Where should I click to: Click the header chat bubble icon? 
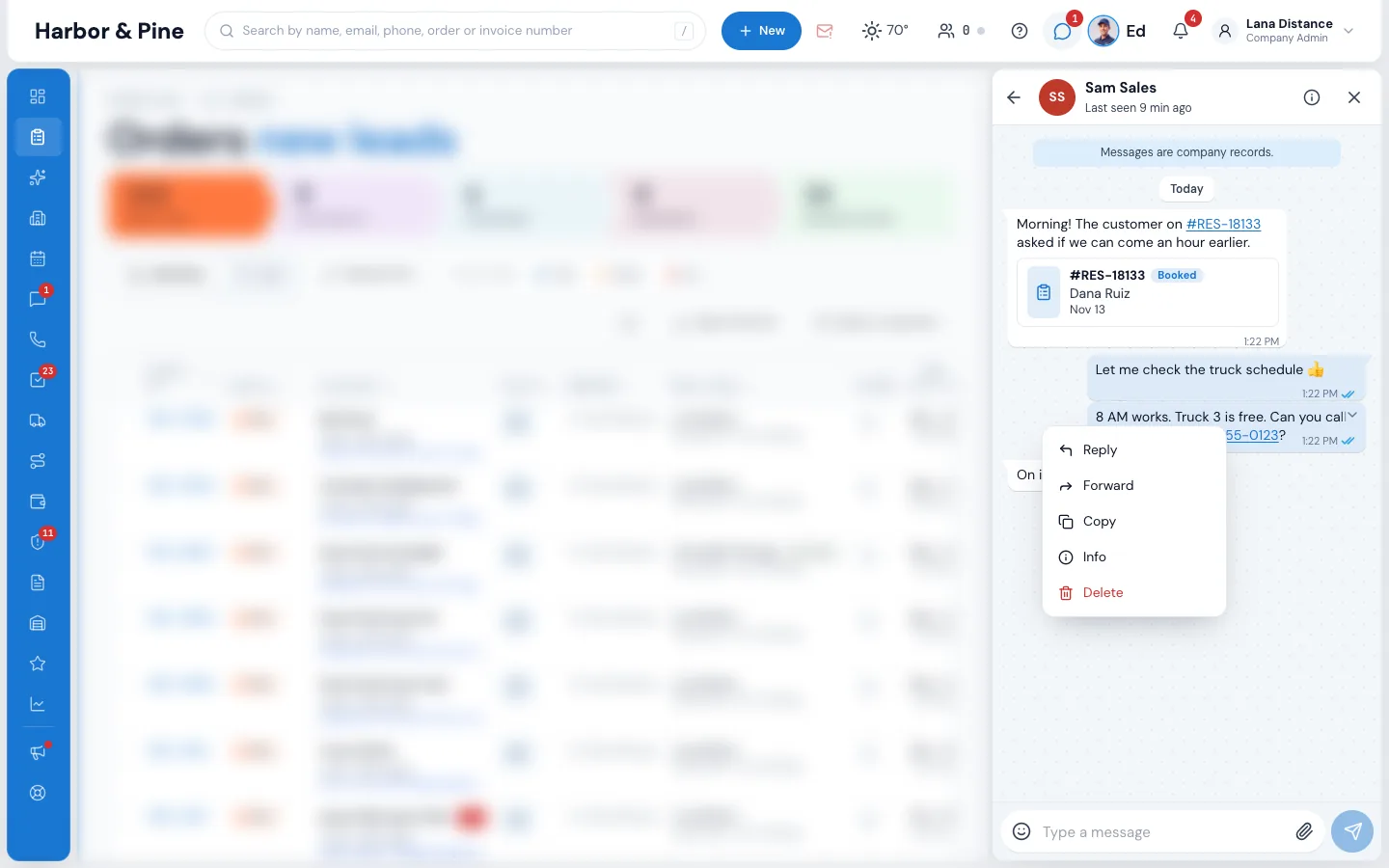1062,31
